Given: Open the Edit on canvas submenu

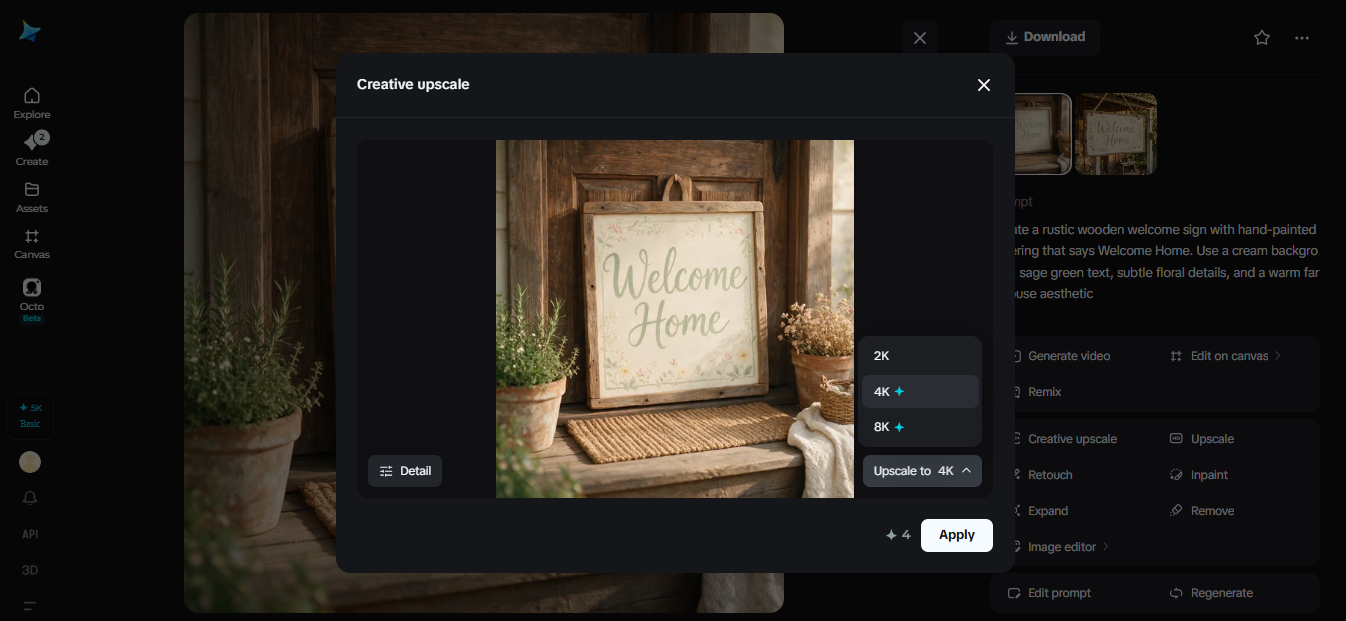Looking at the screenshot, I should click(1225, 356).
